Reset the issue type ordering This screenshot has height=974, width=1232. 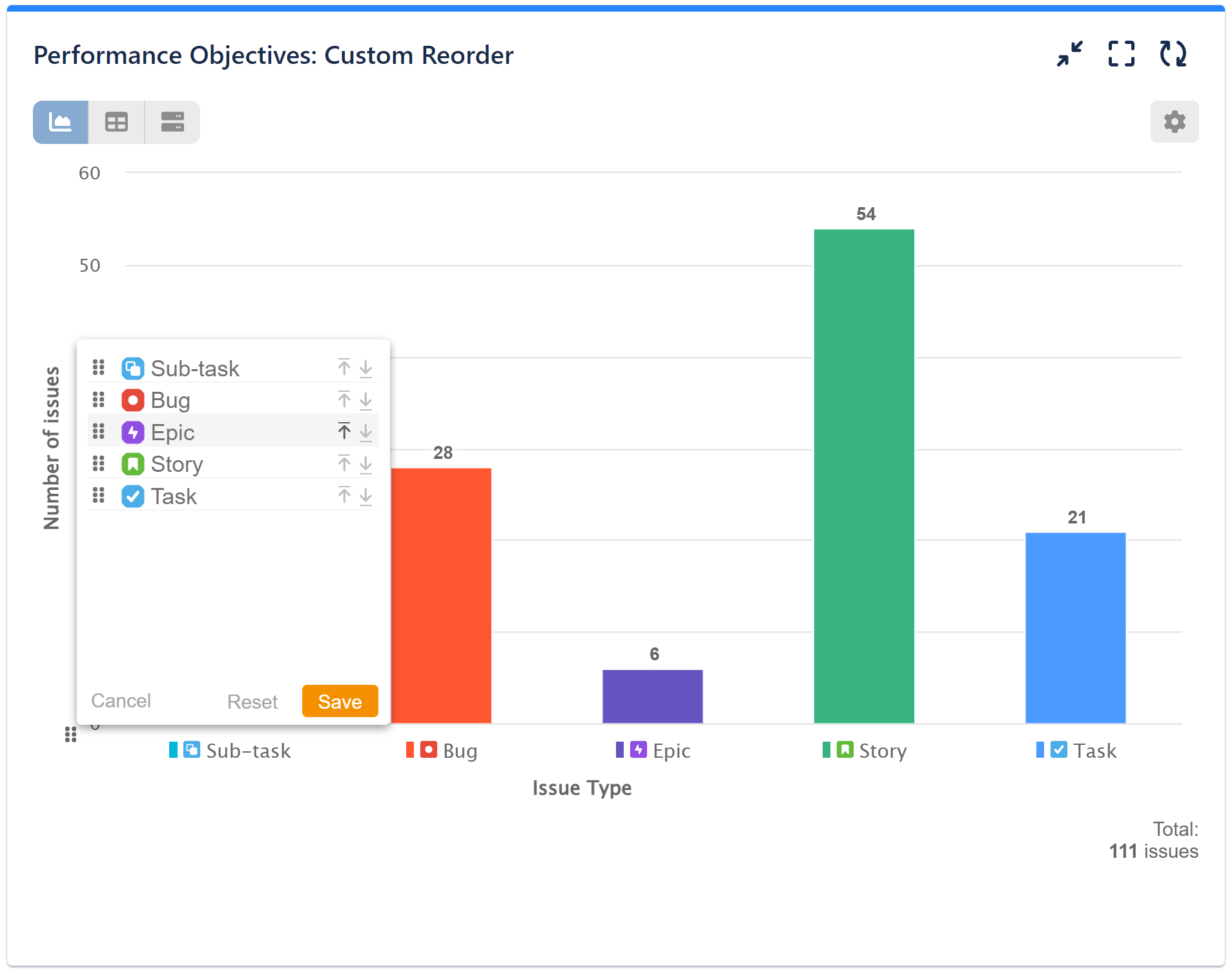click(252, 701)
